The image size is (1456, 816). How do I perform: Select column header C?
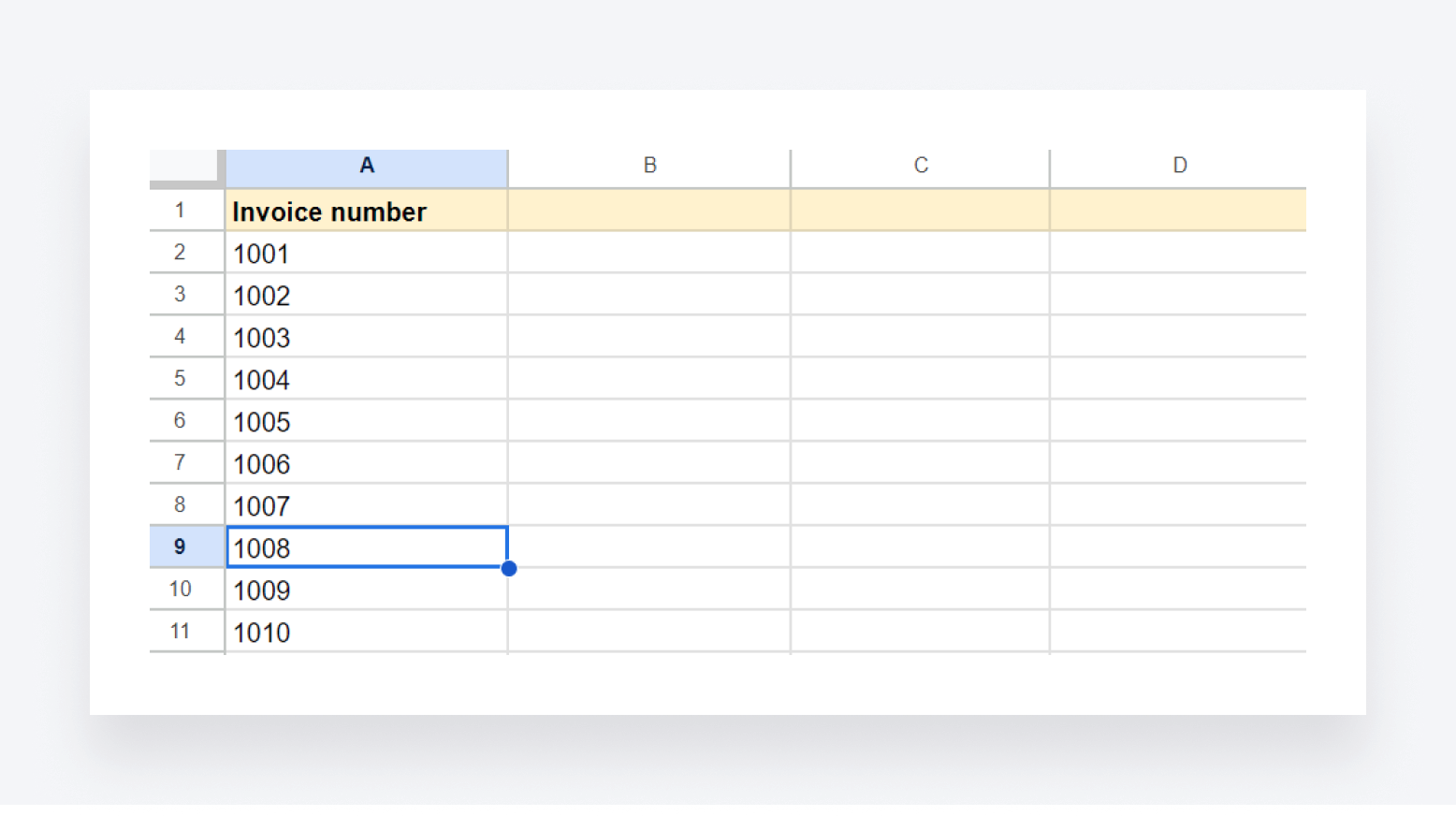(x=920, y=166)
